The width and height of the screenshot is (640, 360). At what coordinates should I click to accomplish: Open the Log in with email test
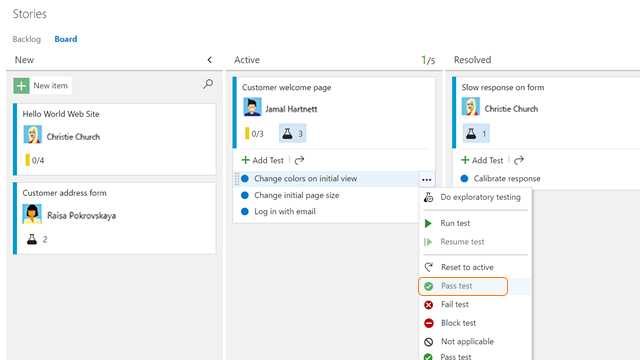(x=284, y=211)
